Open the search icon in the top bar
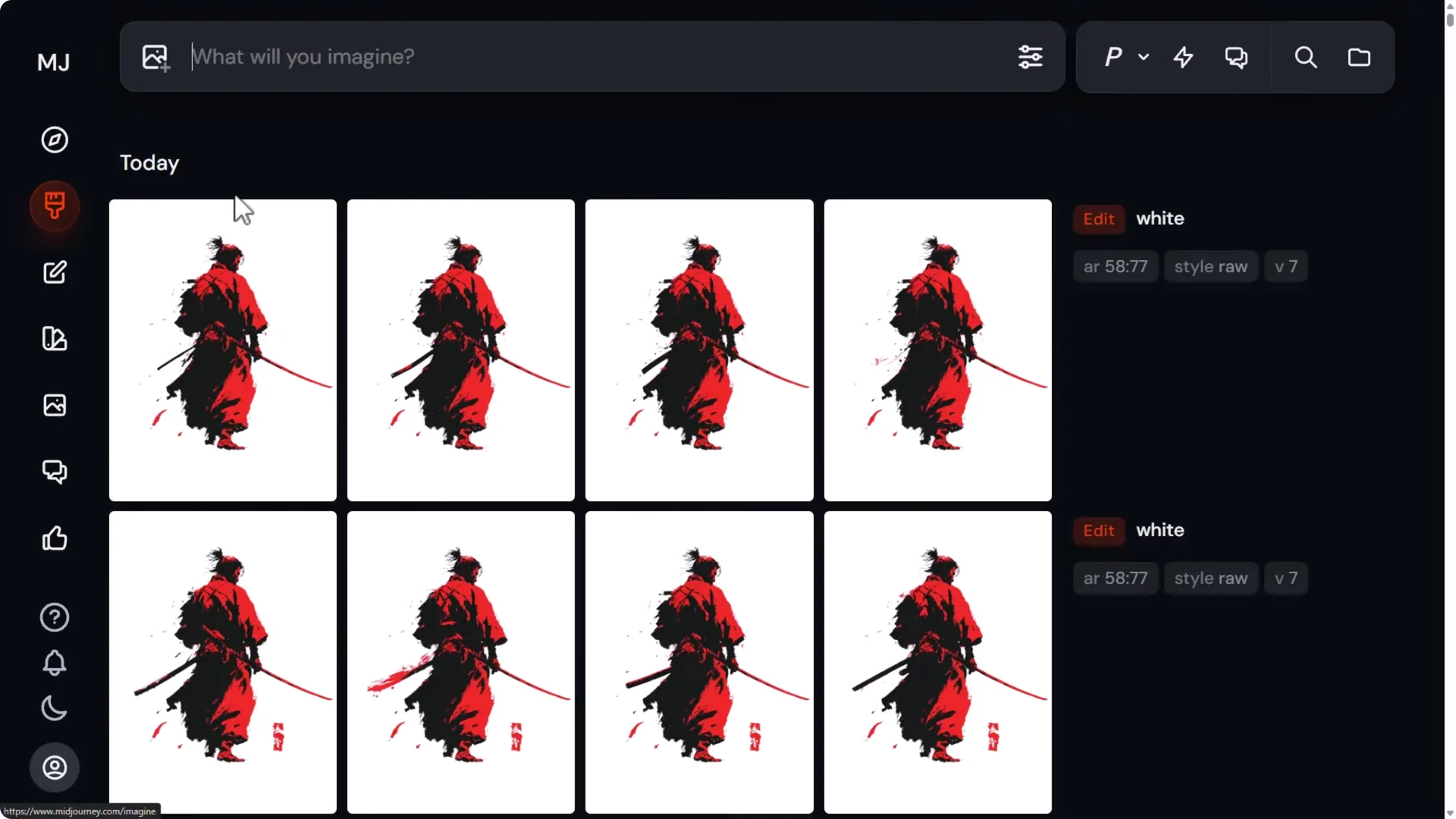This screenshot has width=1456, height=819. [x=1306, y=57]
